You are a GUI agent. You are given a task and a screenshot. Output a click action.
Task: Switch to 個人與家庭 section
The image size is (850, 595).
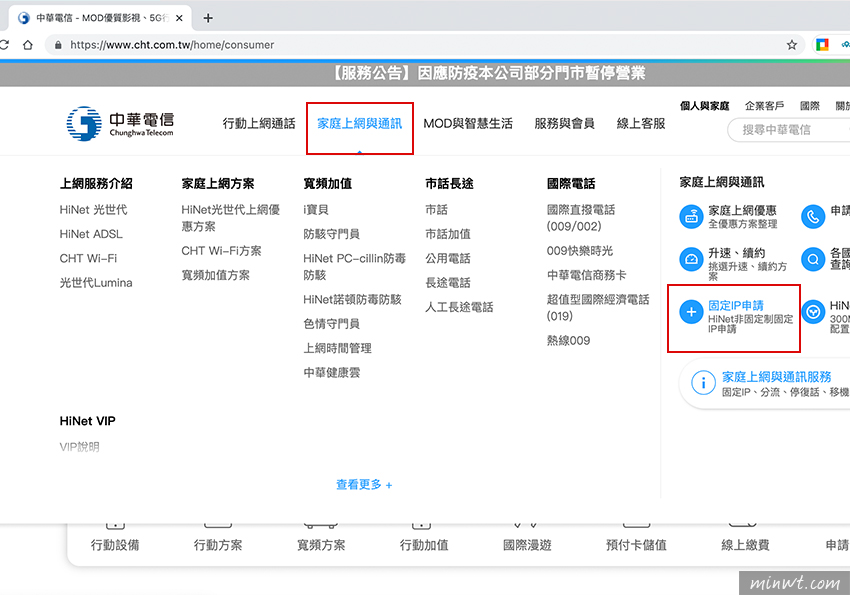[x=704, y=106]
